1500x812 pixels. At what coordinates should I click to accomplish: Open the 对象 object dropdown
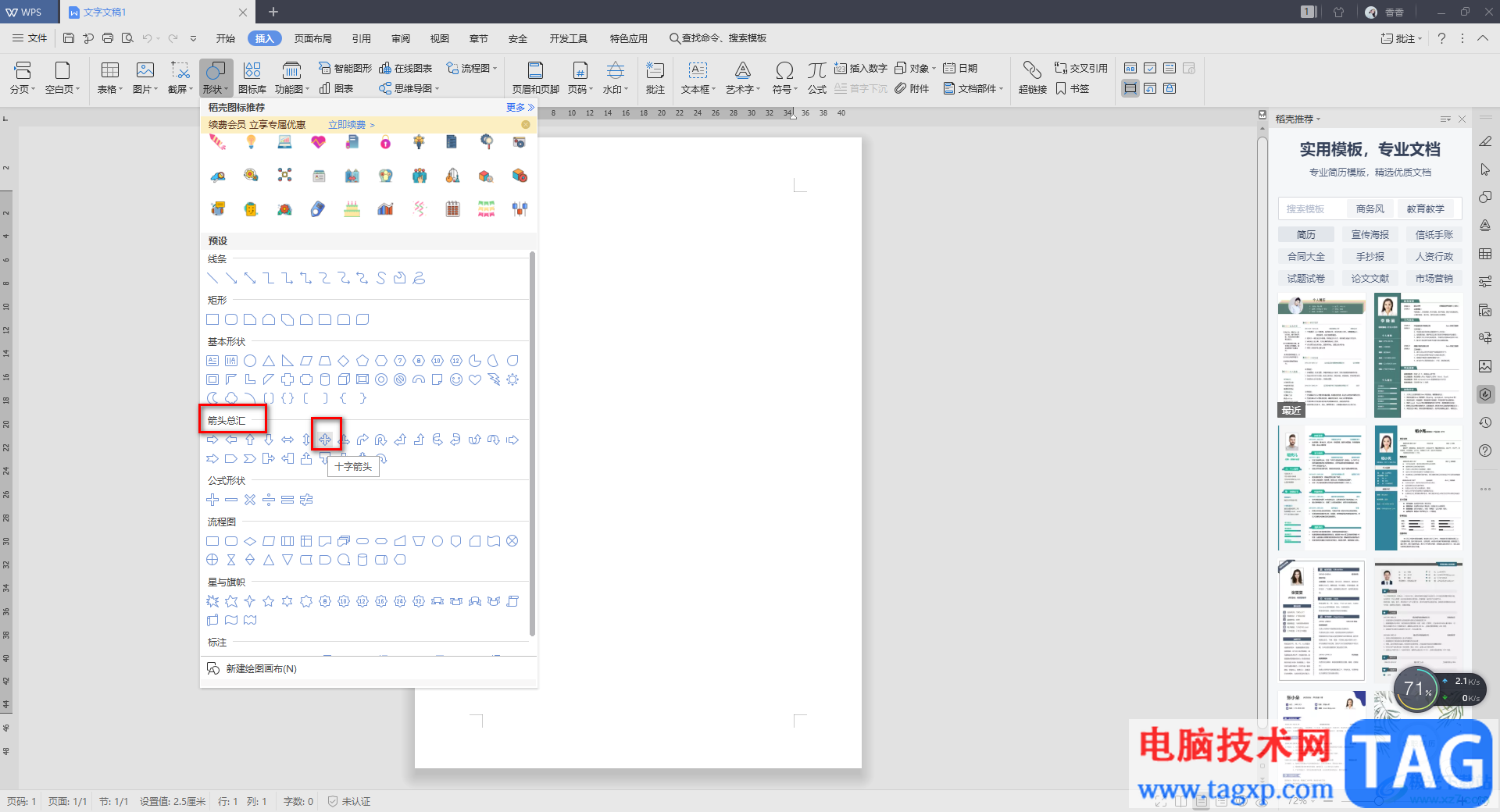915,69
